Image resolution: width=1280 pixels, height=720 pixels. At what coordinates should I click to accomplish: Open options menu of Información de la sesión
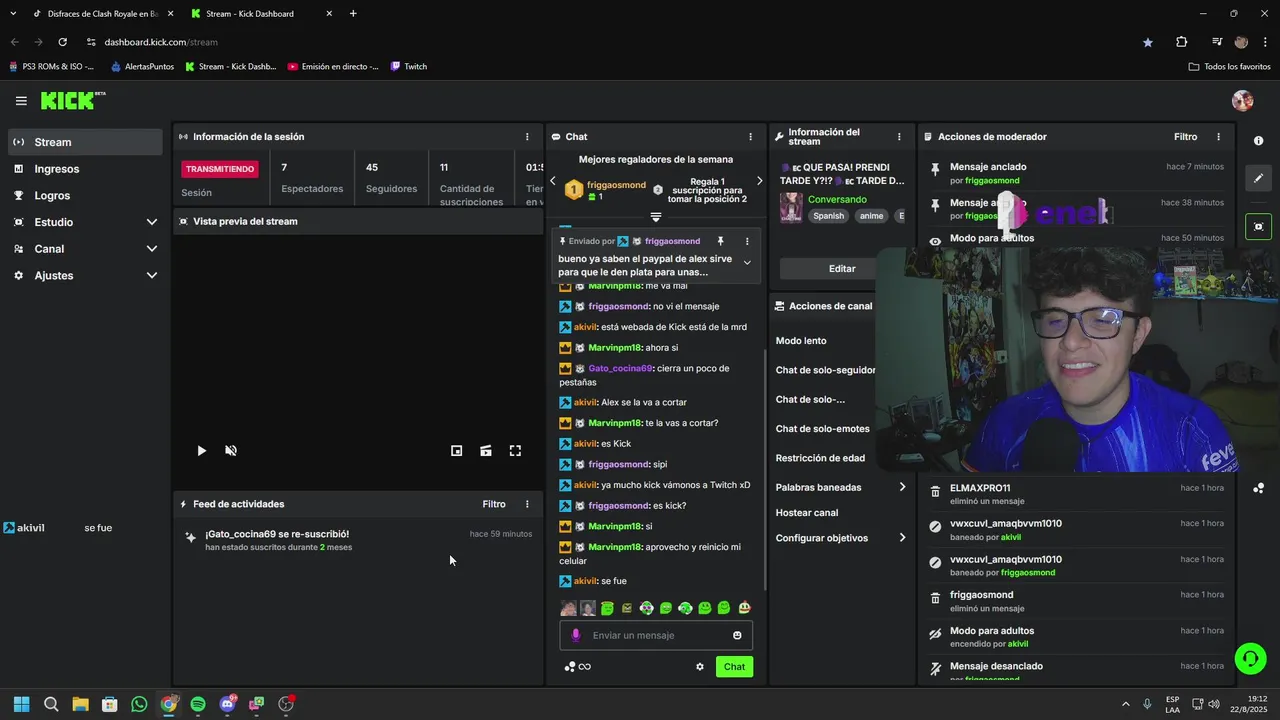527,137
